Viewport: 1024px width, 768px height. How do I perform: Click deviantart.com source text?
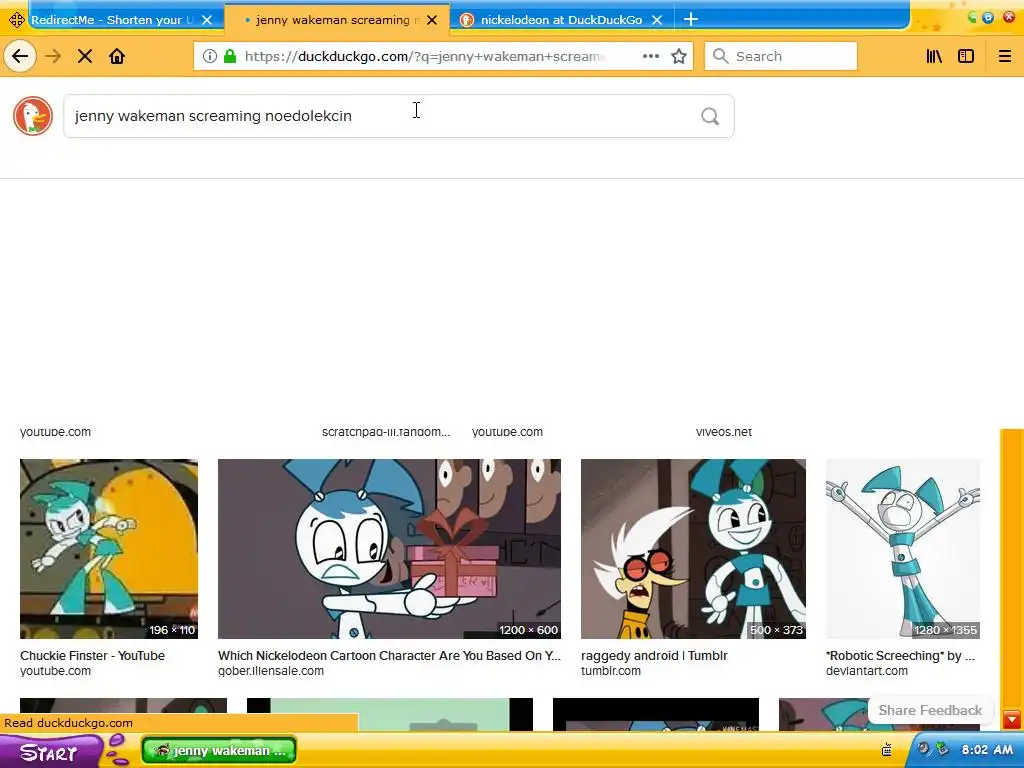pyautogui.click(x=867, y=671)
